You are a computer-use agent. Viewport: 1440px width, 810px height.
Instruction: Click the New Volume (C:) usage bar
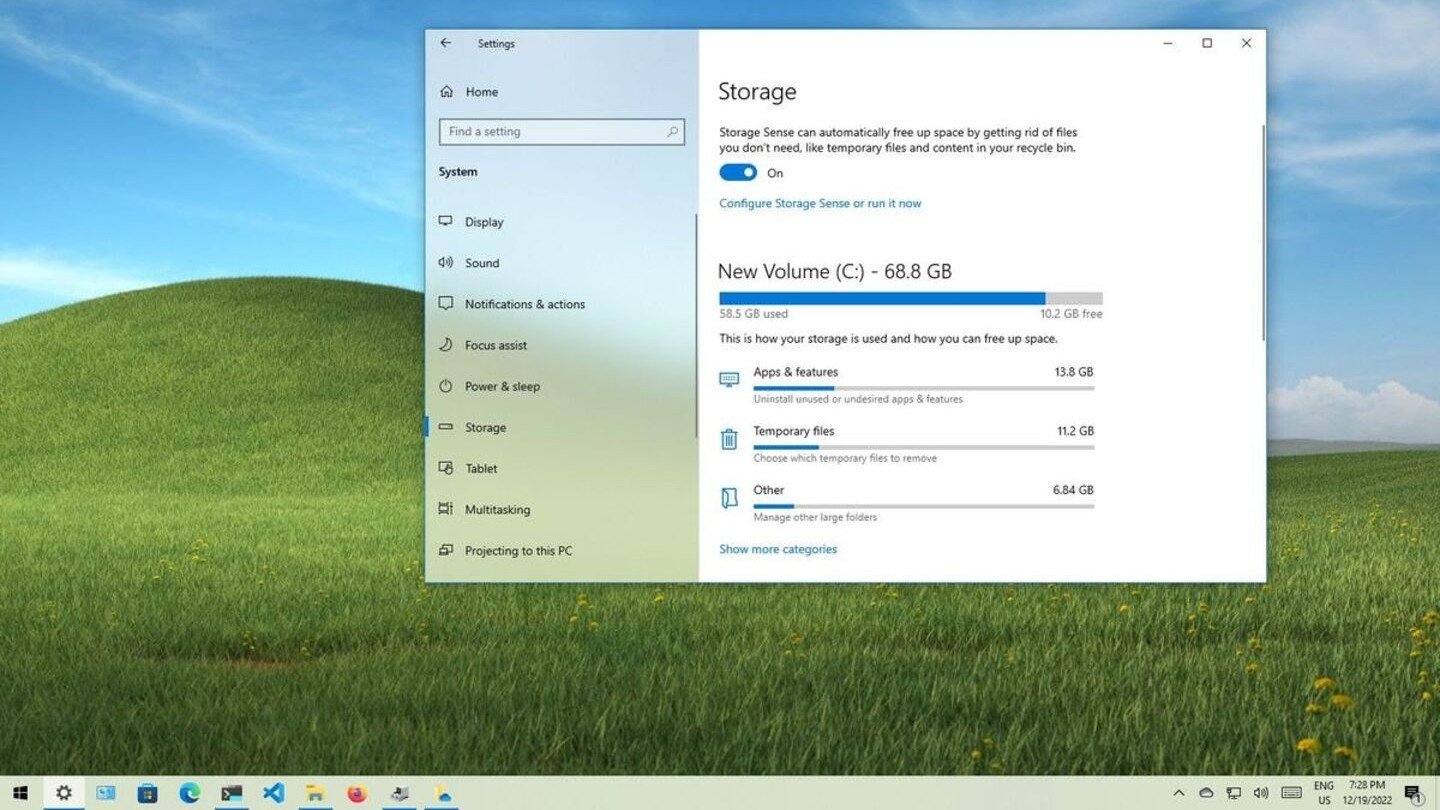(911, 298)
